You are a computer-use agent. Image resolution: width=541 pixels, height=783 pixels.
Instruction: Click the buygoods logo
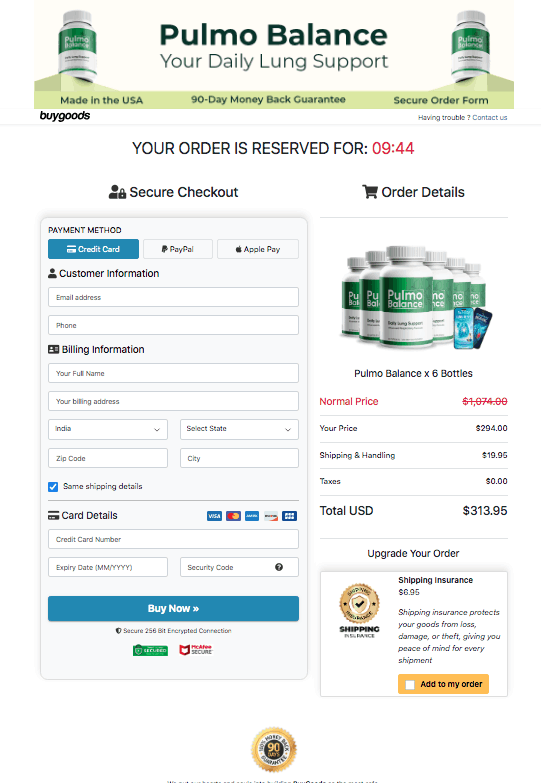pyautogui.click(x=65, y=116)
